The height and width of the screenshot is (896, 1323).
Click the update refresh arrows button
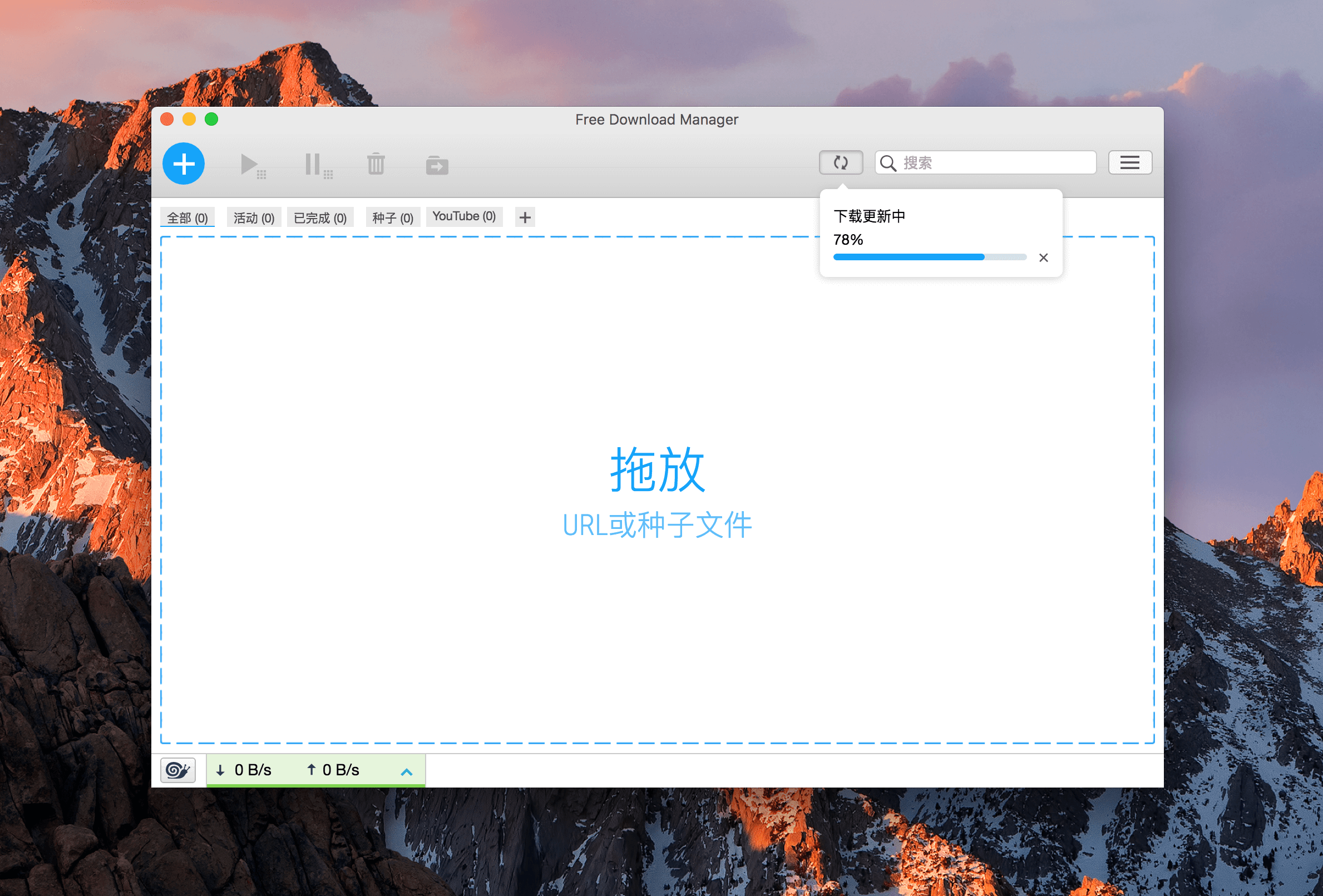[841, 163]
